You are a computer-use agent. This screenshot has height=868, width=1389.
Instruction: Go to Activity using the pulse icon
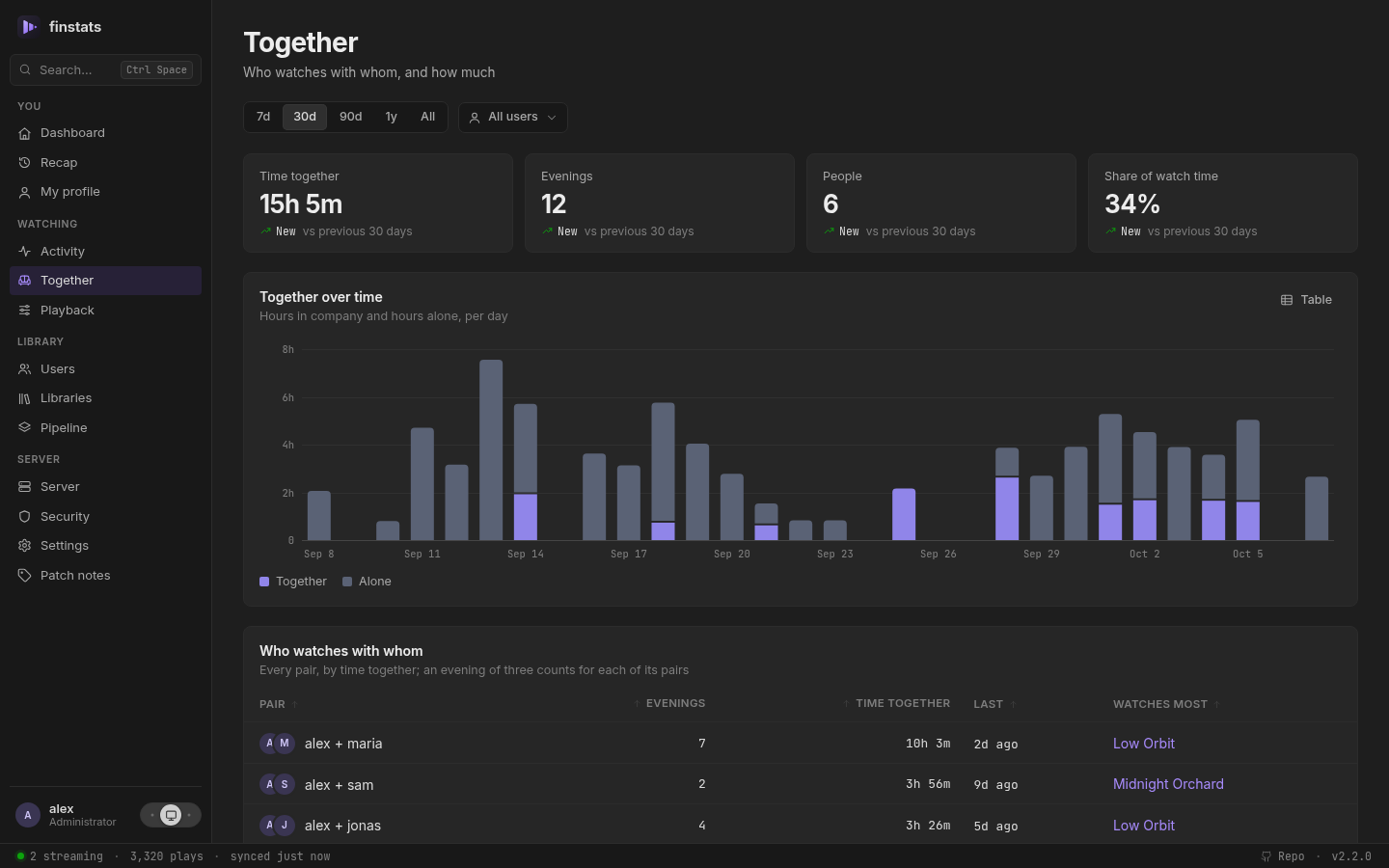[x=25, y=252]
